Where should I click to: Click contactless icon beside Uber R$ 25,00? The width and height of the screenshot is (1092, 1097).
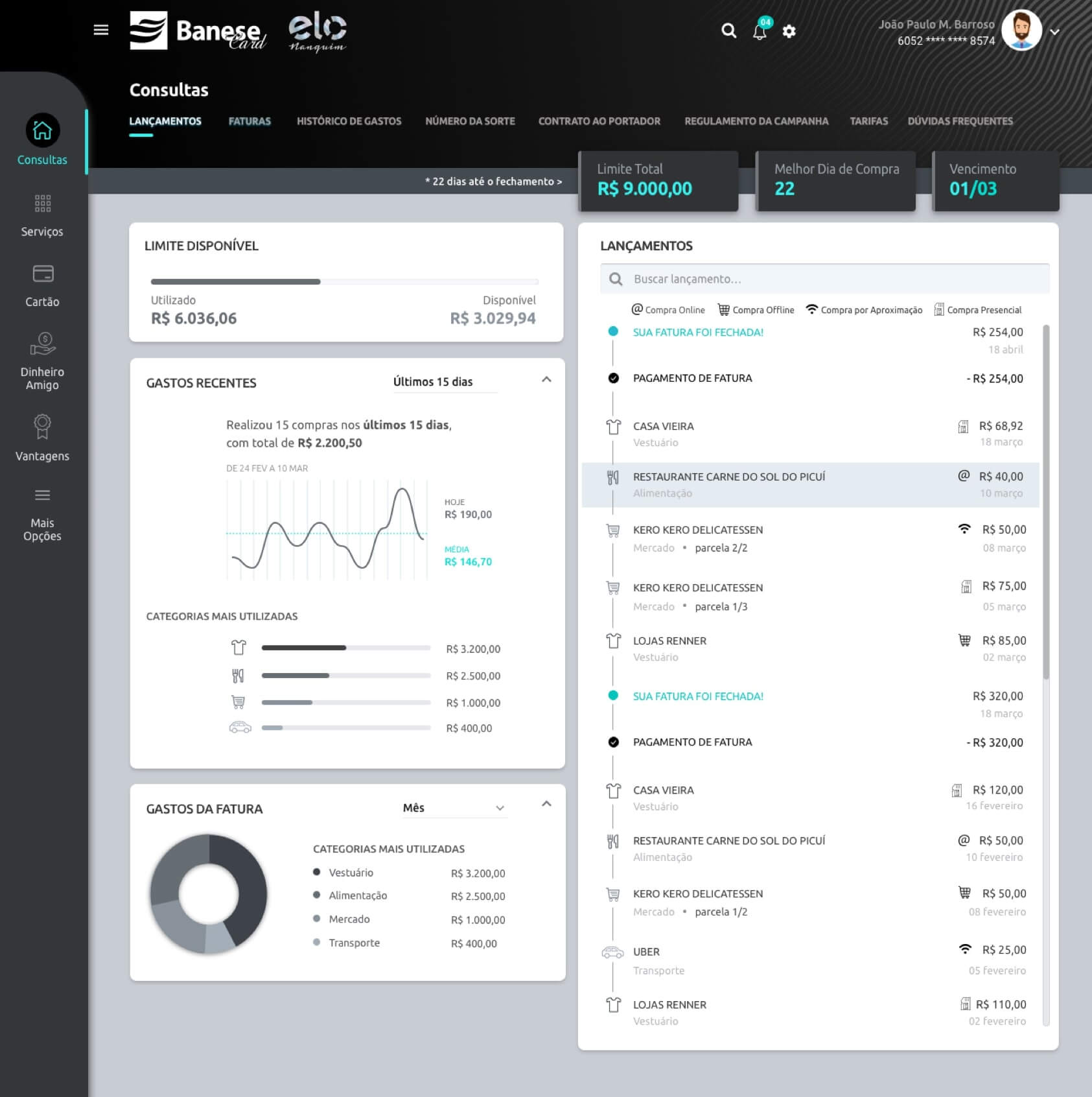pos(965,949)
